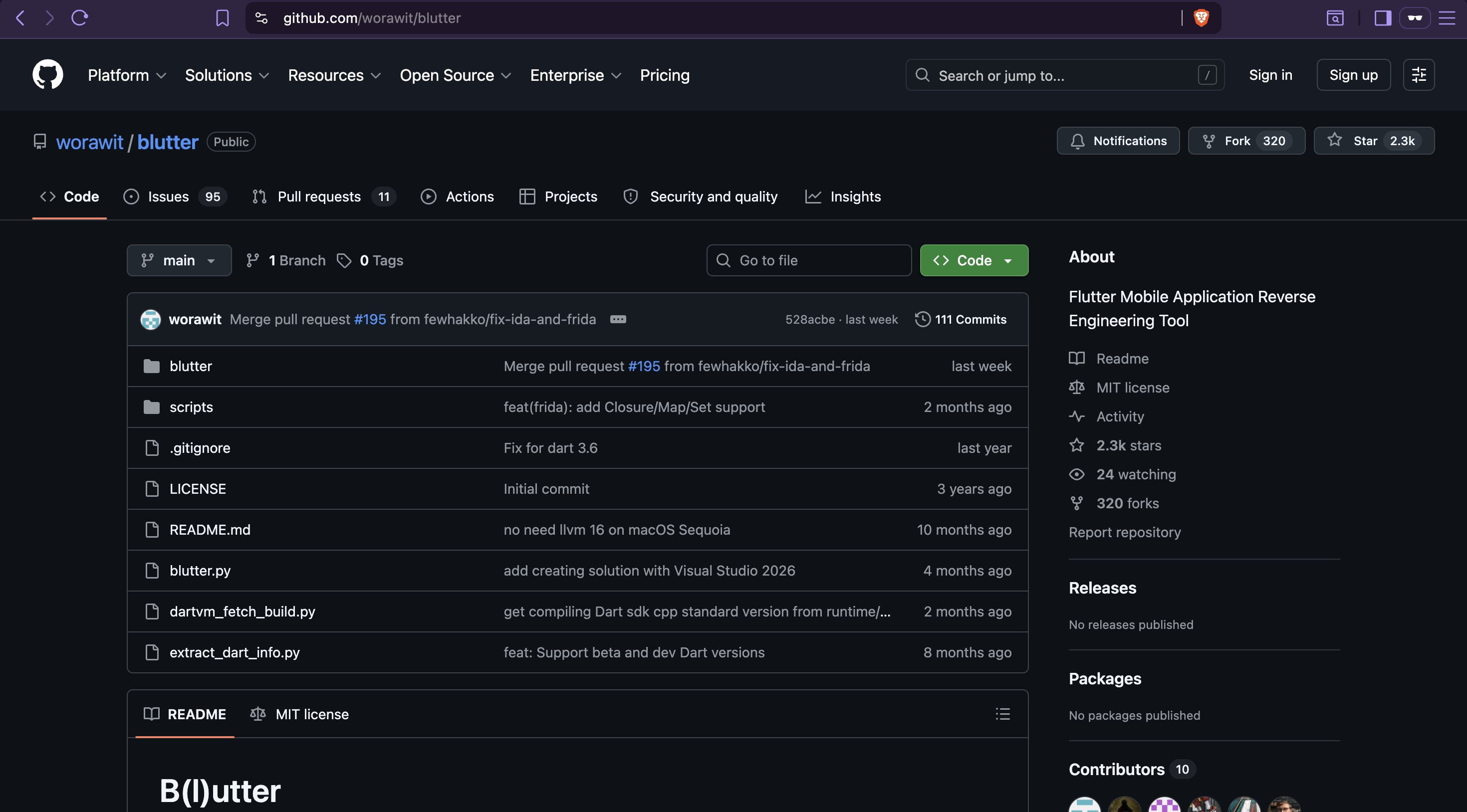
Task: Click the Report repository link
Action: point(1124,532)
